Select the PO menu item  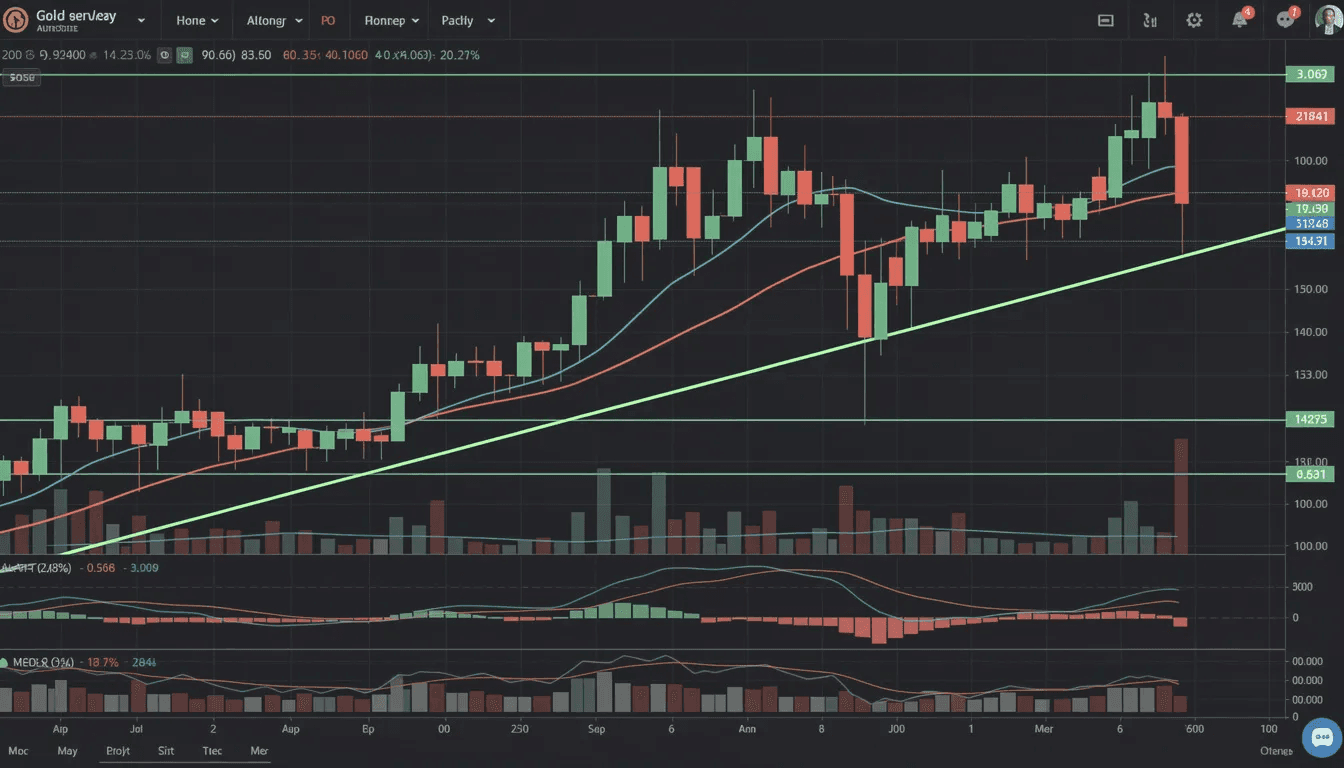328,19
